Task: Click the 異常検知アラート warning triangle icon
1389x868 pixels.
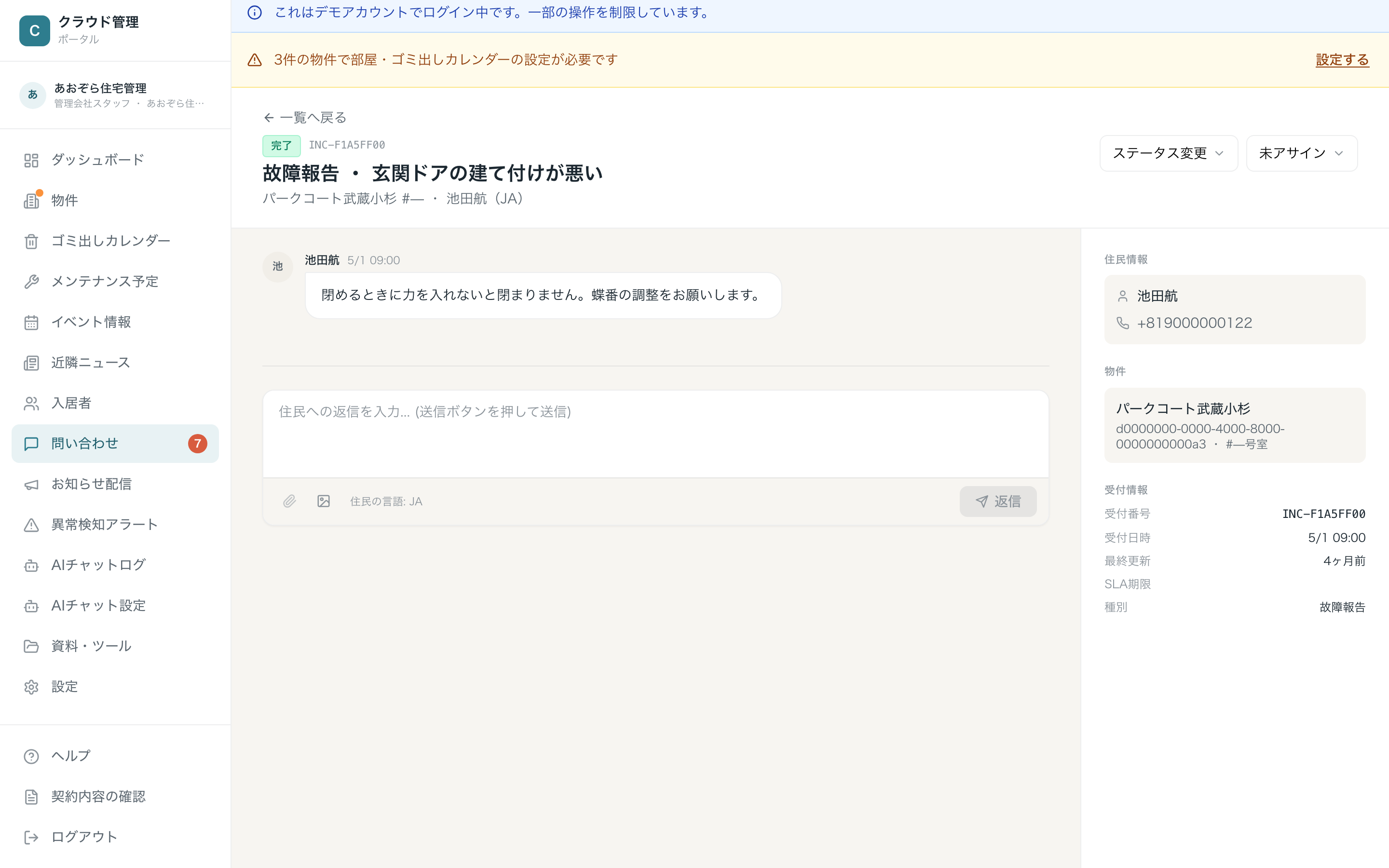Action: tap(31, 525)
